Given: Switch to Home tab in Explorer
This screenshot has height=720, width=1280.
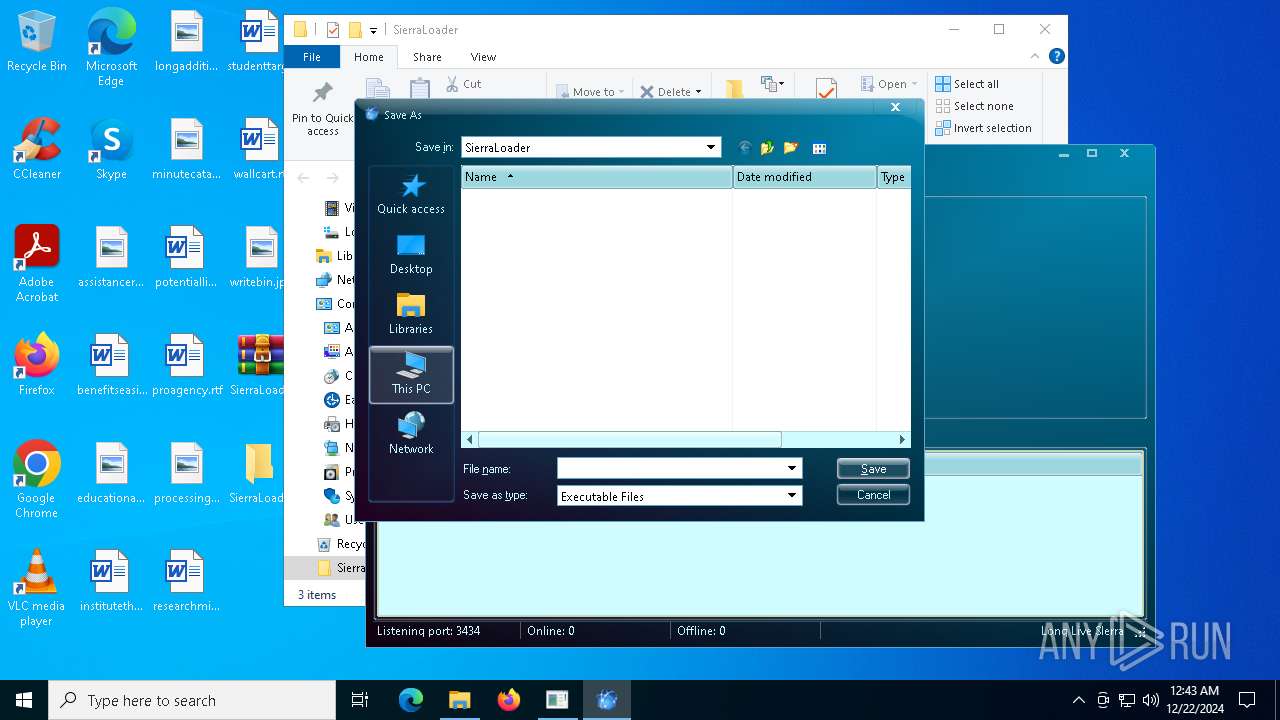Looking at the screenshot, I should (368, 57).
